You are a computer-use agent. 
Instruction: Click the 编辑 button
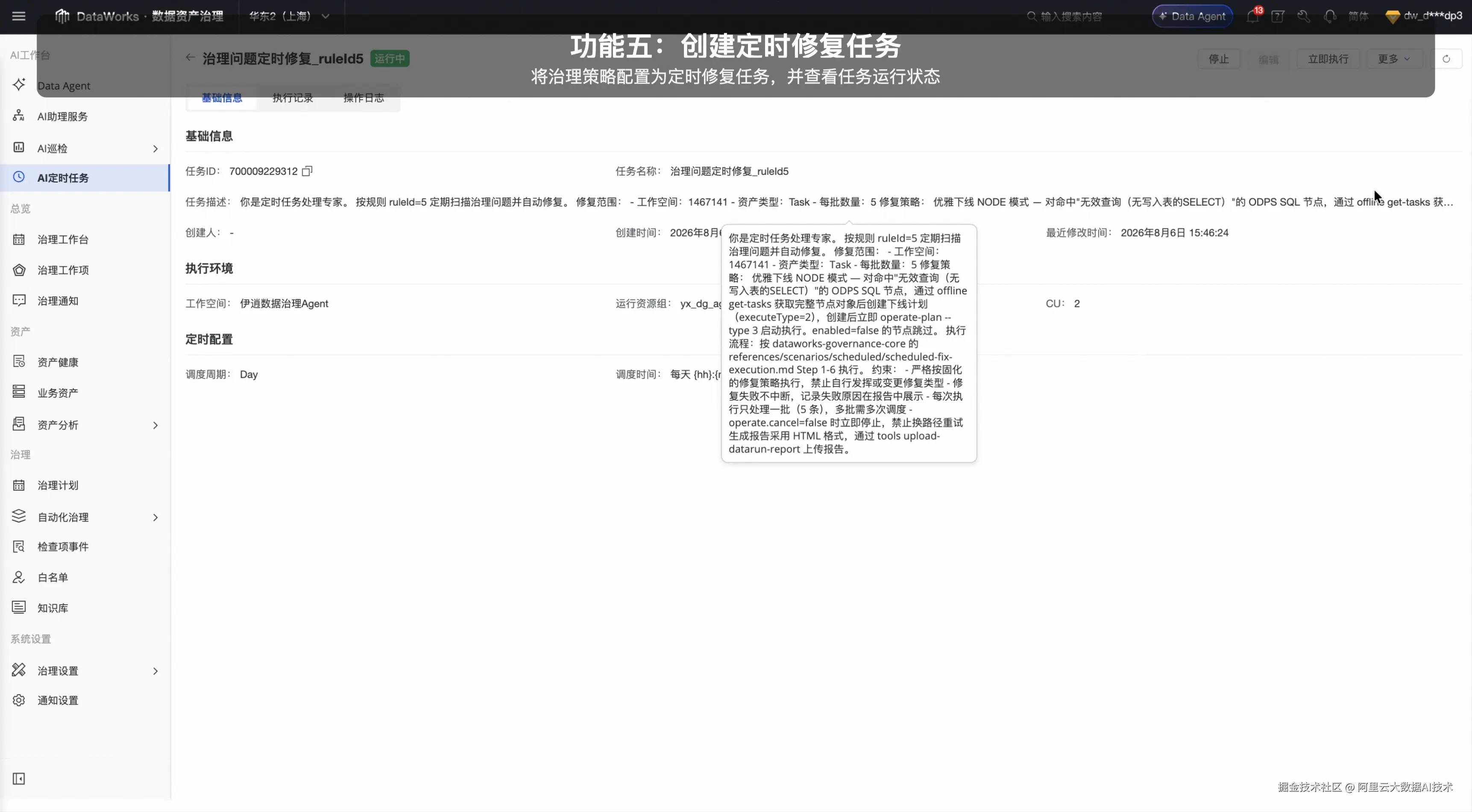[1268, 59]
